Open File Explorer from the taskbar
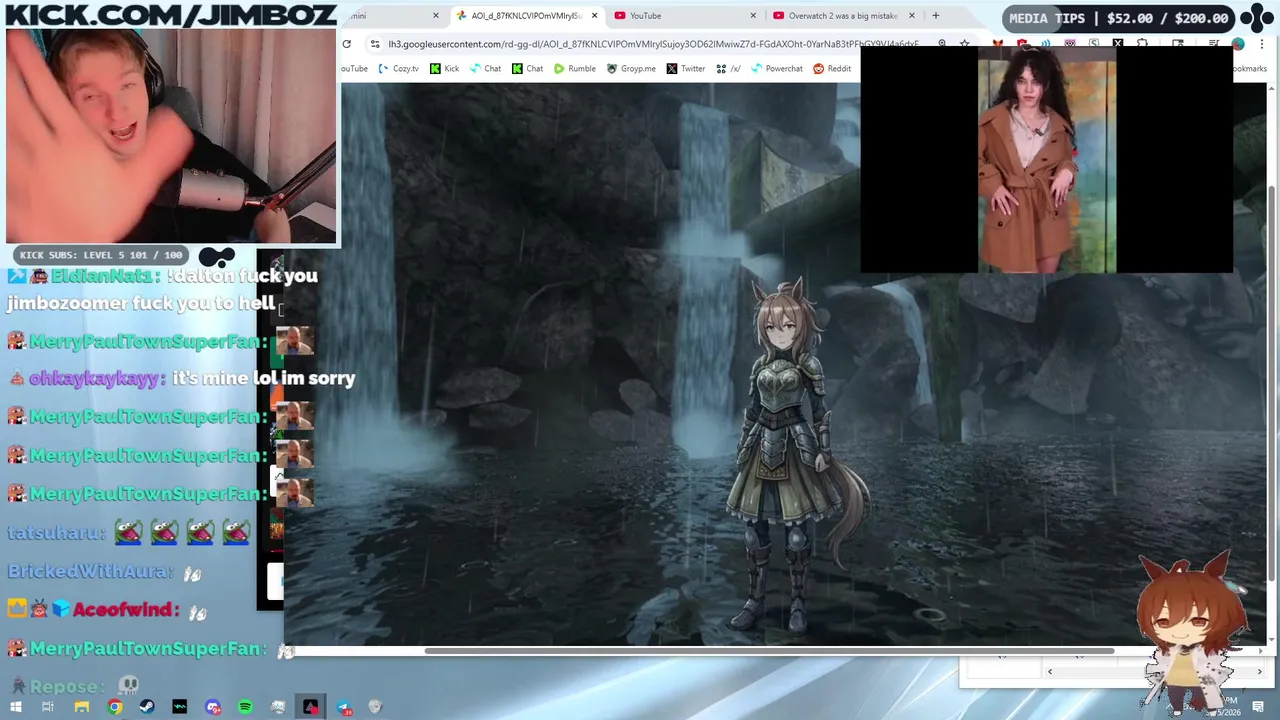 [81, 707]
